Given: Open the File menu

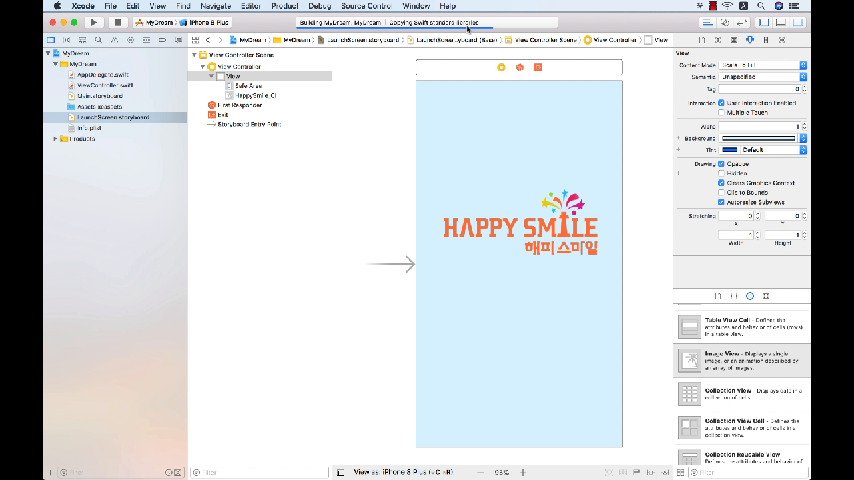Looking at the screenshot, I should pyautogui.click(x=111, y=6).
